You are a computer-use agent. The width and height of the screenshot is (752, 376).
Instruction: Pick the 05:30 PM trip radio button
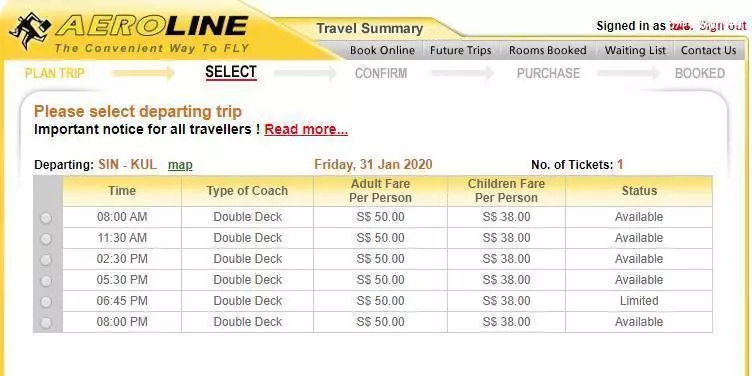(46, 281)
